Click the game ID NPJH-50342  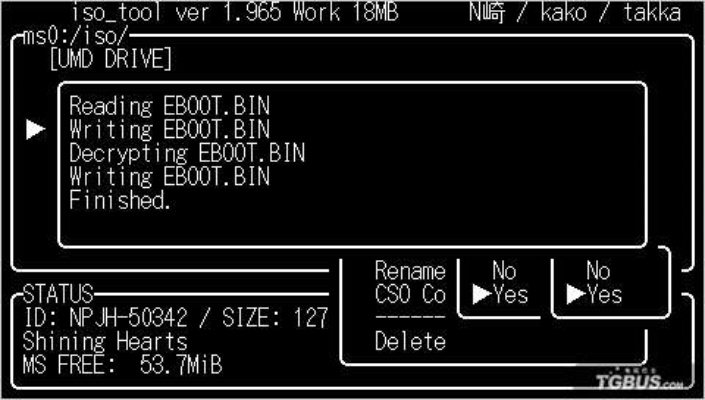pos(128,318)
